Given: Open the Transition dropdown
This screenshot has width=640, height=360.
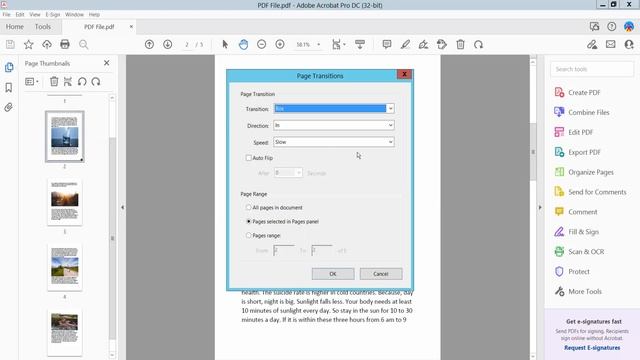Looking at the screenshot, I should (333, 109).
